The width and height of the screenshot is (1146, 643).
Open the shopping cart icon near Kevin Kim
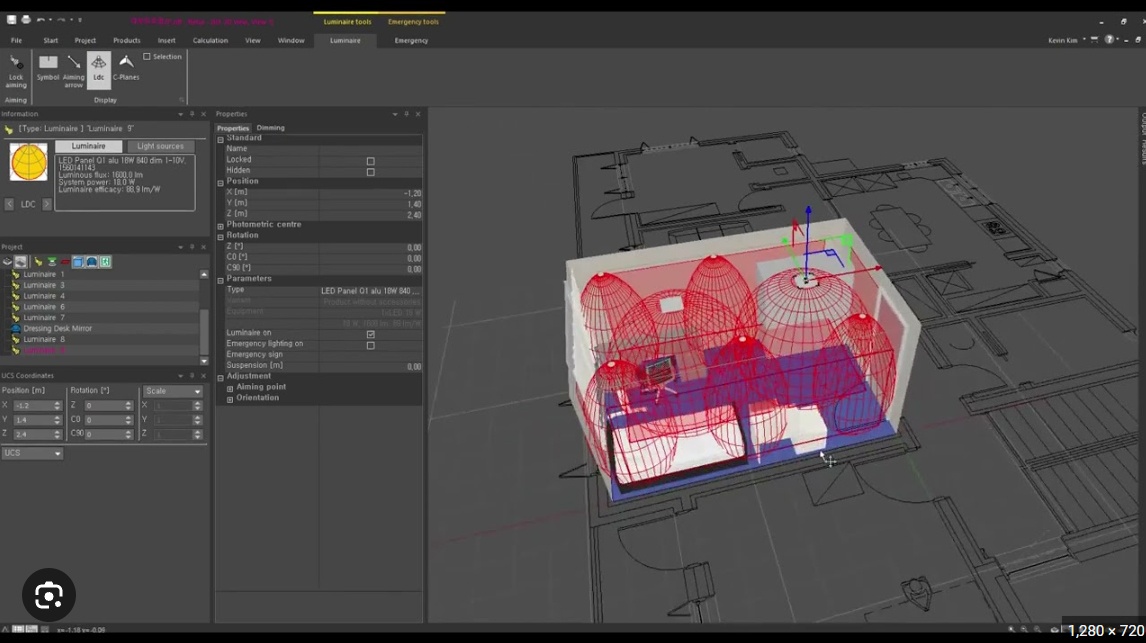[x=1094, y=40]
